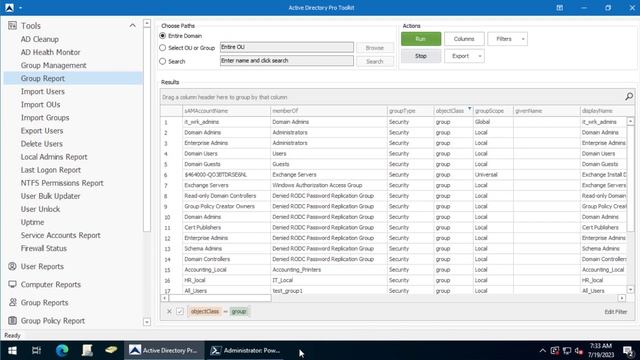Screen dimensions: 640x360
Task: Click the green Run button
Action: [421, 39]
